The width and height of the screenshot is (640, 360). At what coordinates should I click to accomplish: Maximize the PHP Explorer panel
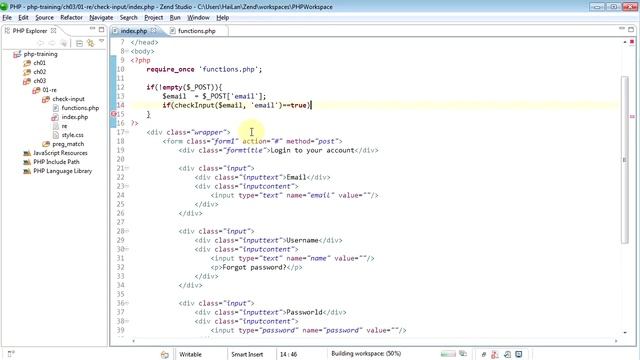[x=101, y=29]
